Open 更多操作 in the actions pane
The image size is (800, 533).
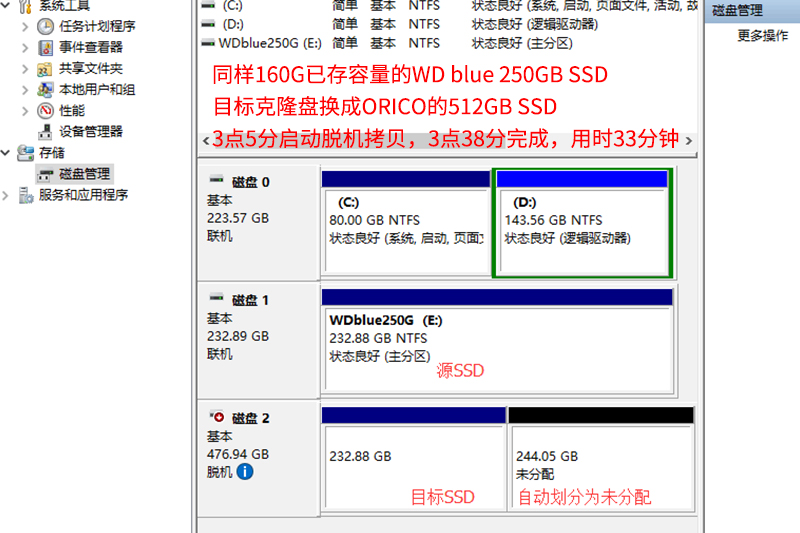763,36
